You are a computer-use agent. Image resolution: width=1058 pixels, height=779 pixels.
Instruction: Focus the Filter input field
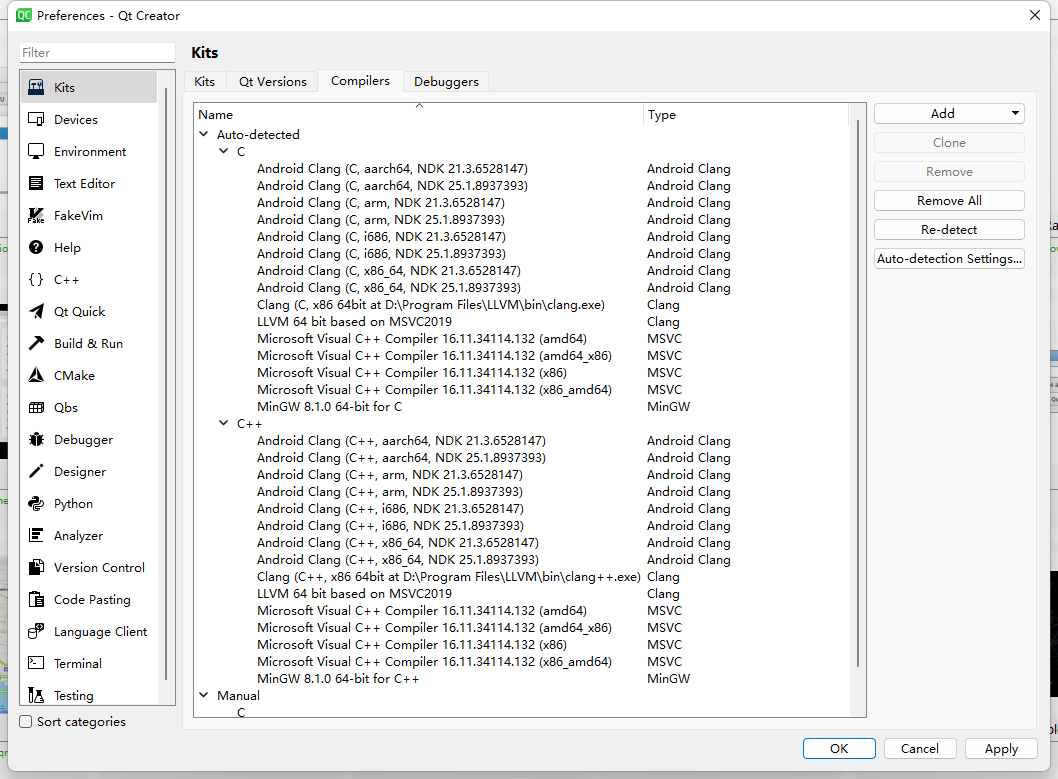tap(97, 53)
